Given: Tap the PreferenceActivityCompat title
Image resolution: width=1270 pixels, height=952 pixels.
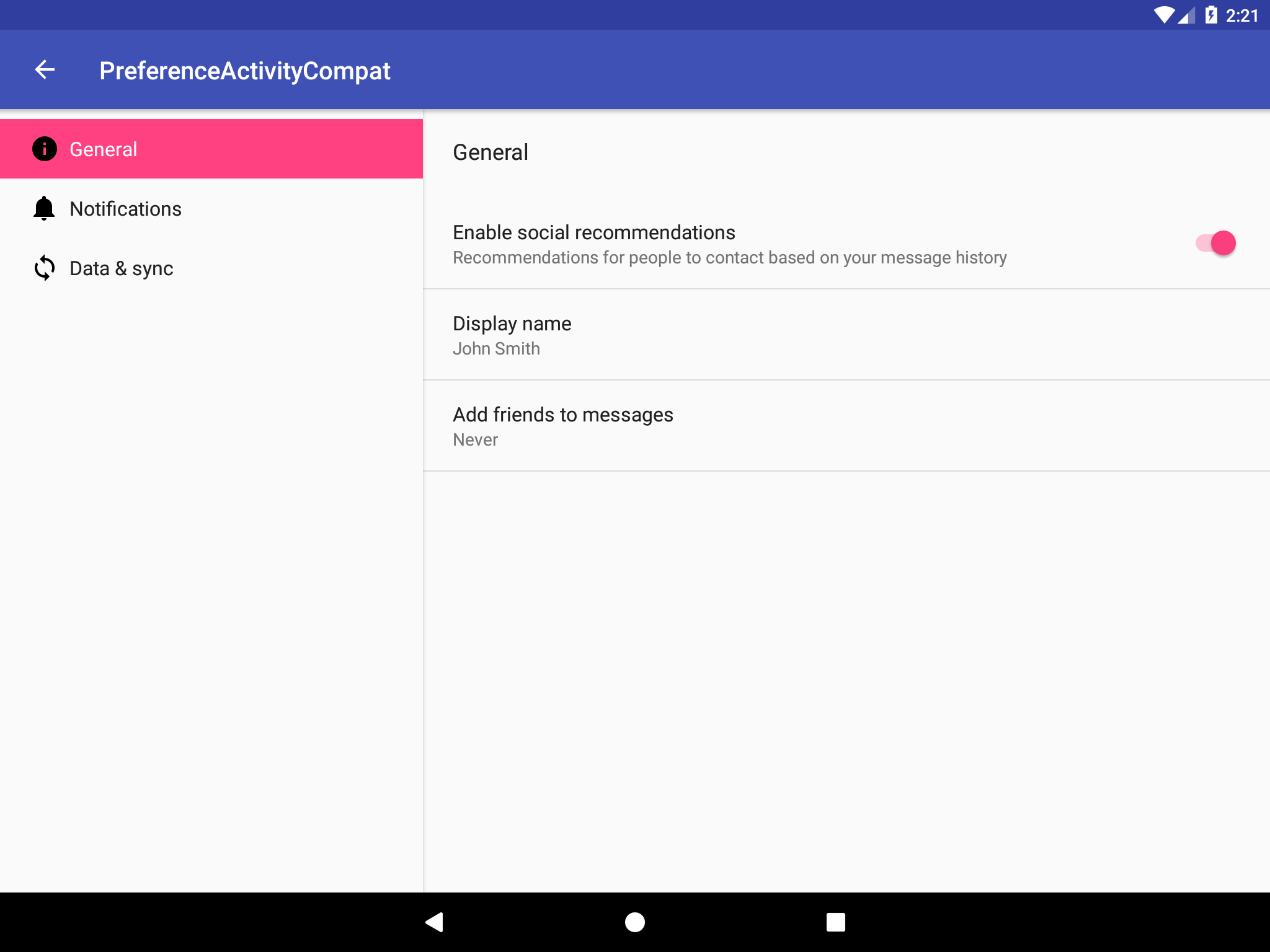Looking at the screenshot, I should [x=244, y=71].
